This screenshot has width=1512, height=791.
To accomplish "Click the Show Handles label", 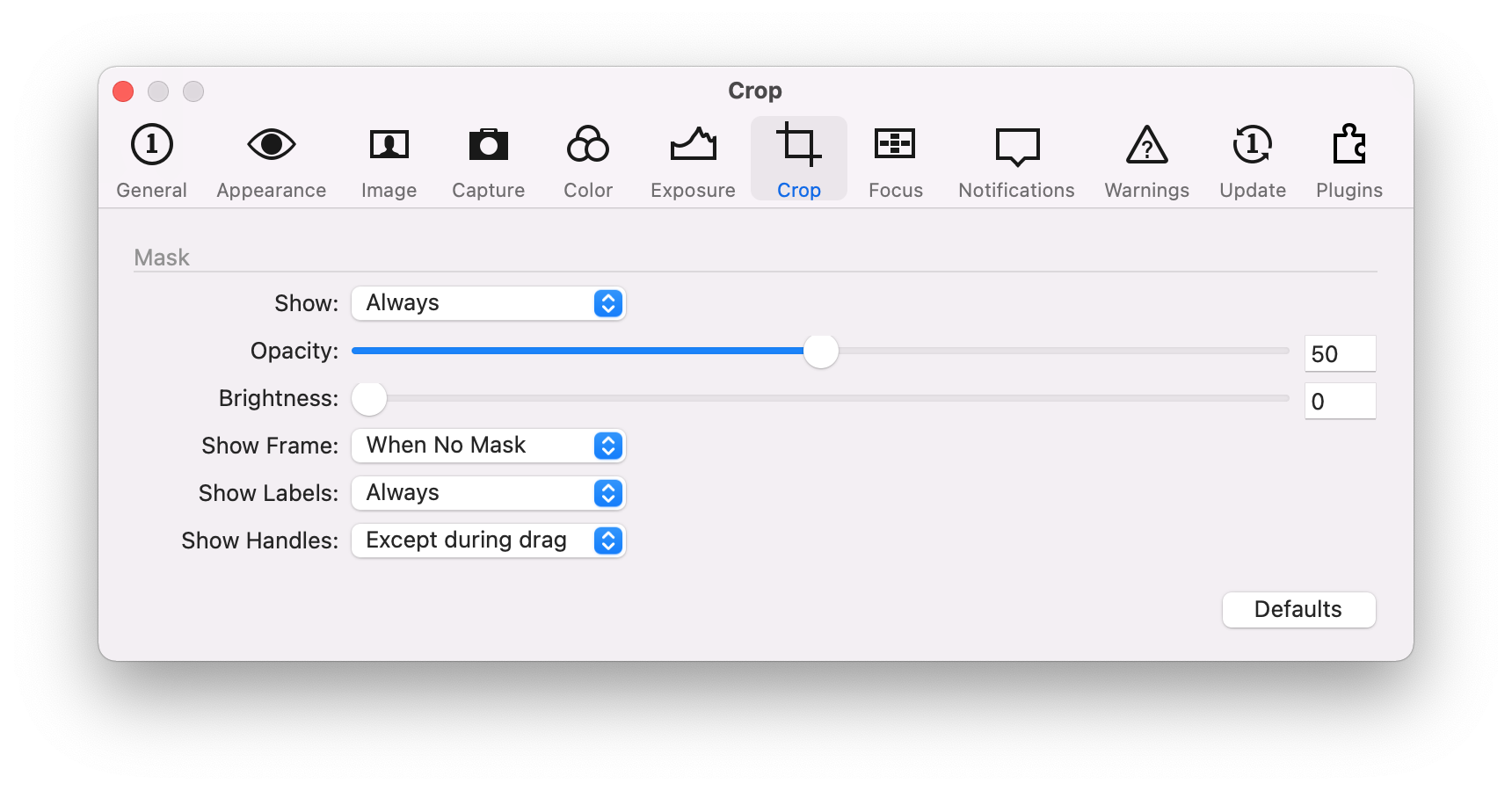I will pyautogui.click(x=259, y=541).
